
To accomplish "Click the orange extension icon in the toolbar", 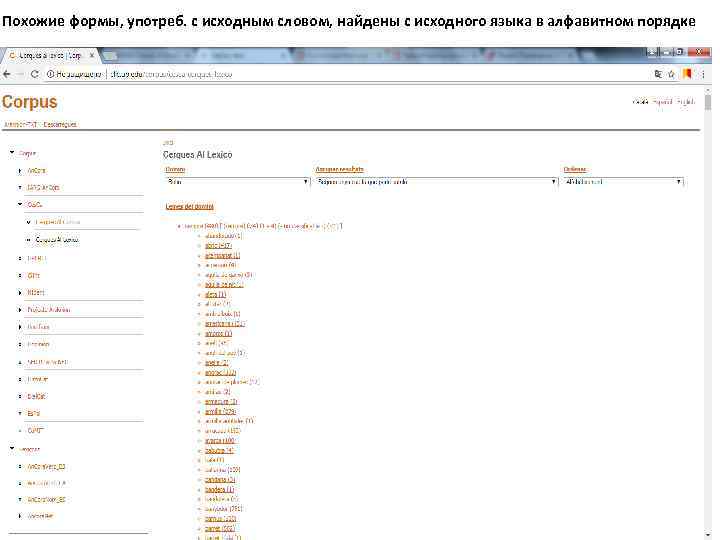I will point(687,74).
